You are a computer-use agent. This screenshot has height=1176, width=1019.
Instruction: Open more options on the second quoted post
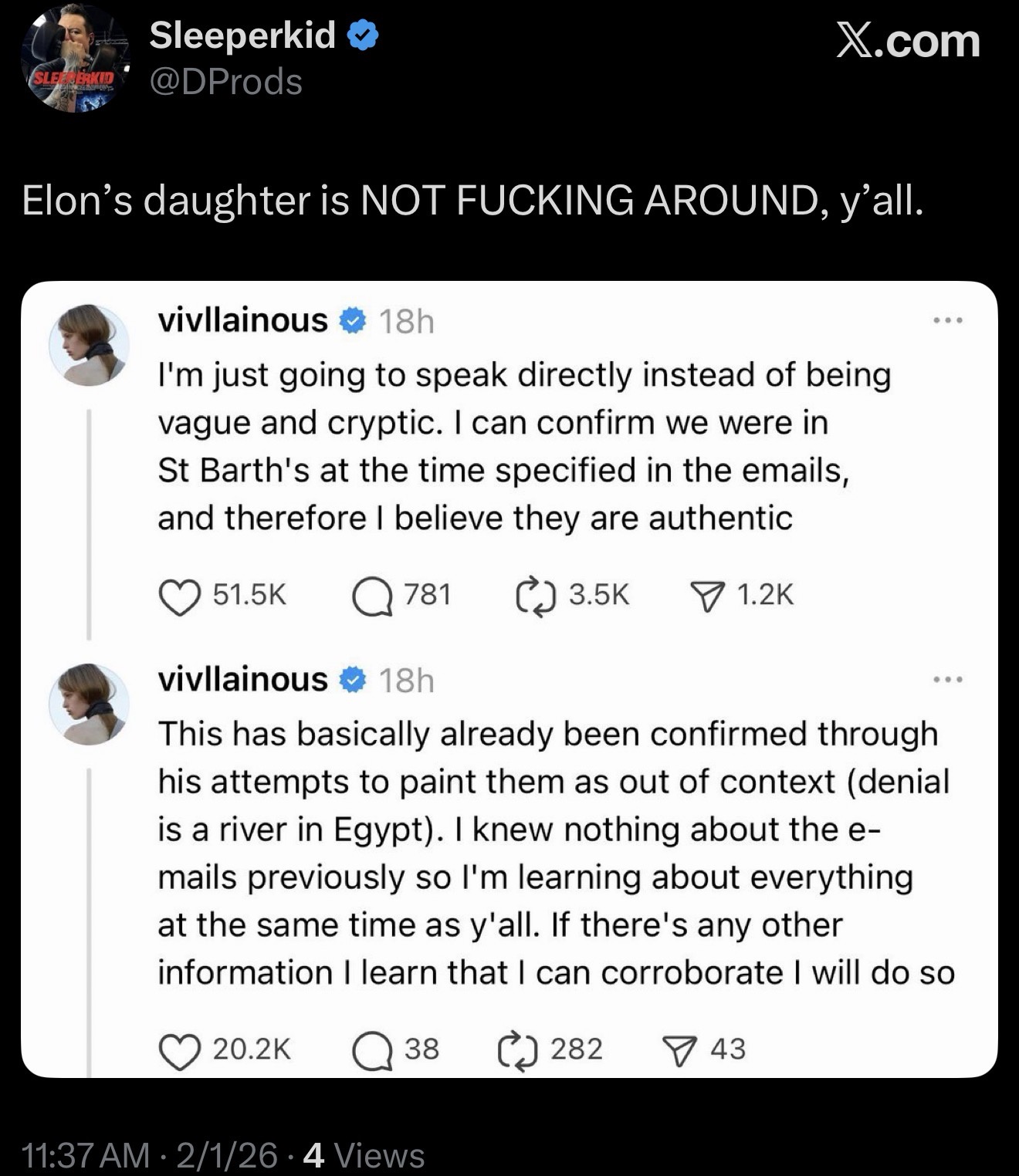(x=948, y=680)
